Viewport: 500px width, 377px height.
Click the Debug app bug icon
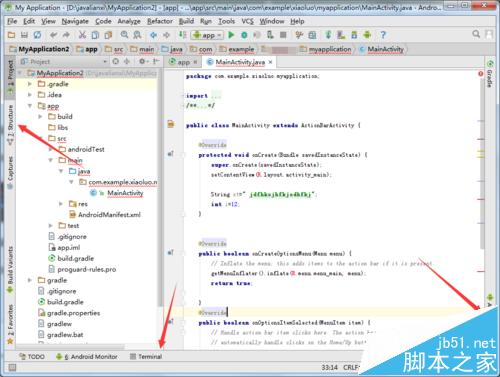[x=244, y=35]
